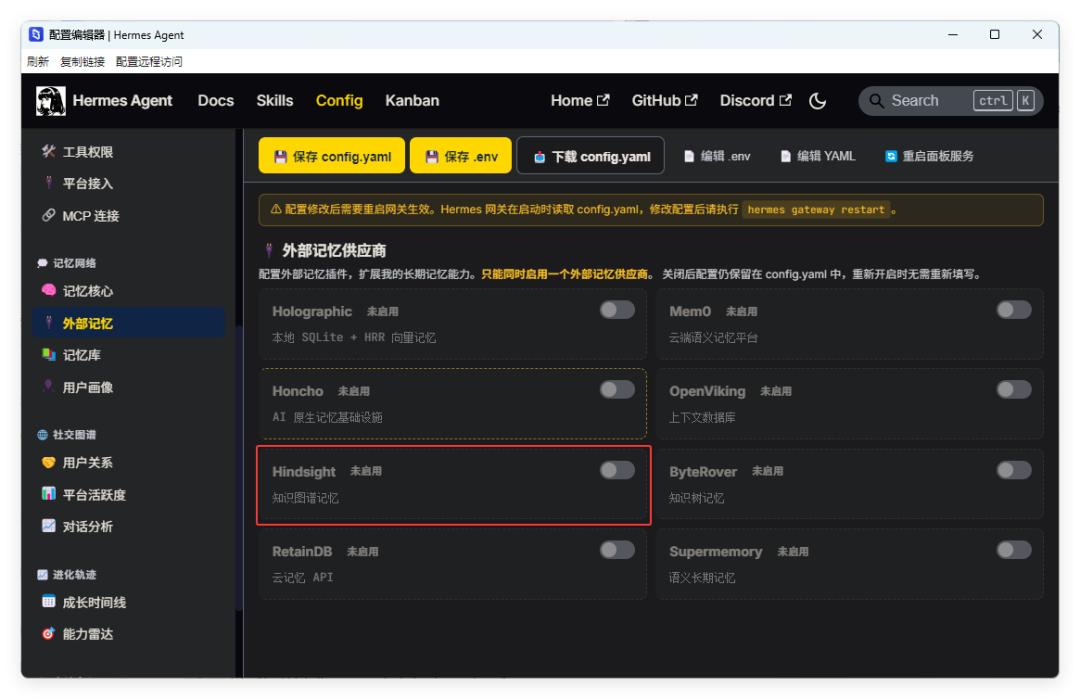Click the external link icon next to Discord

coord(785,101)
